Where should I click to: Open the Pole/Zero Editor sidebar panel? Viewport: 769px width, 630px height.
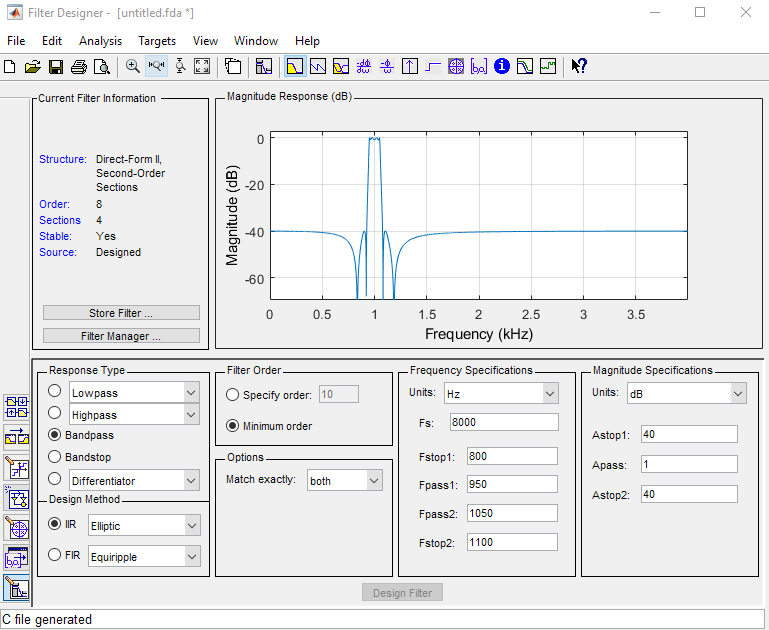(17, 528)
